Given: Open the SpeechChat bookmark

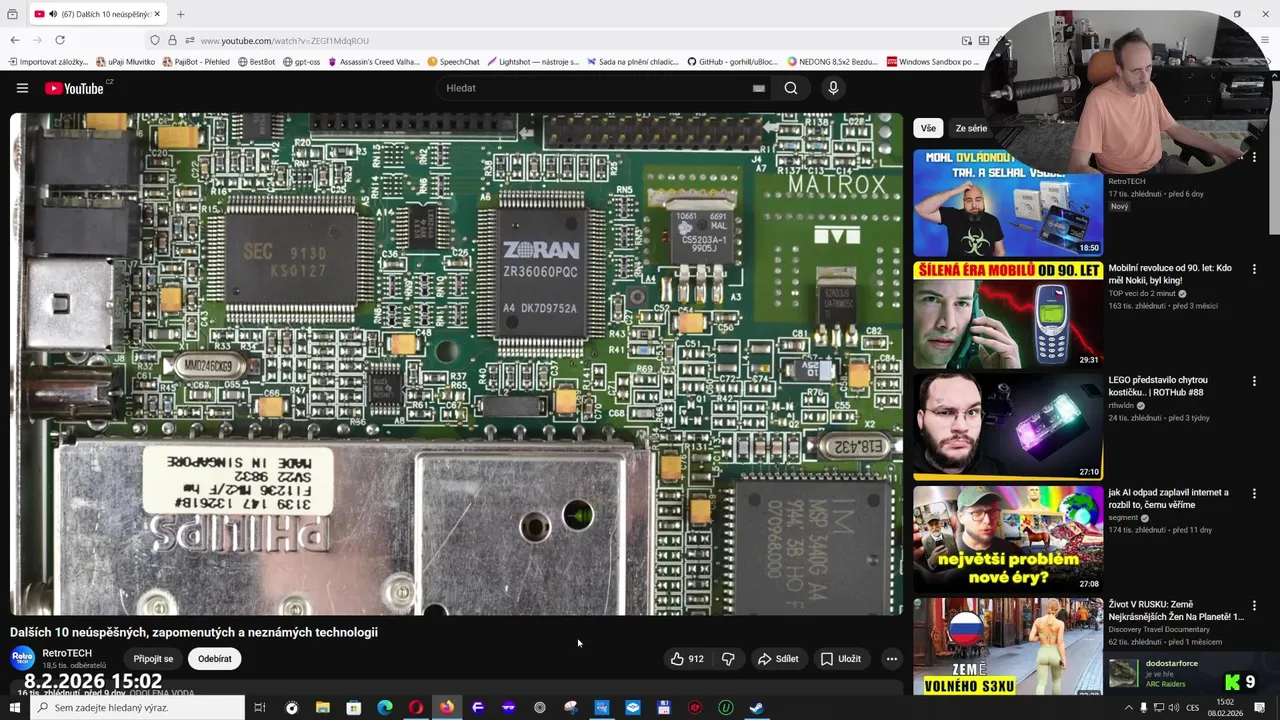Looking at the screenshot, I should coord(453,62).
